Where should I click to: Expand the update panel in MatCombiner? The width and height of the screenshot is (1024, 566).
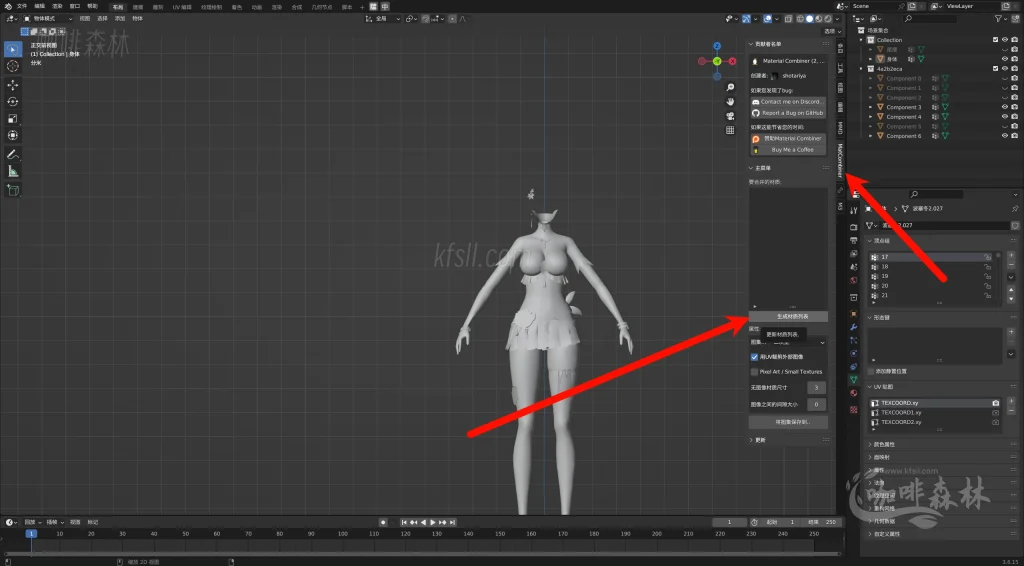[758, 440]
